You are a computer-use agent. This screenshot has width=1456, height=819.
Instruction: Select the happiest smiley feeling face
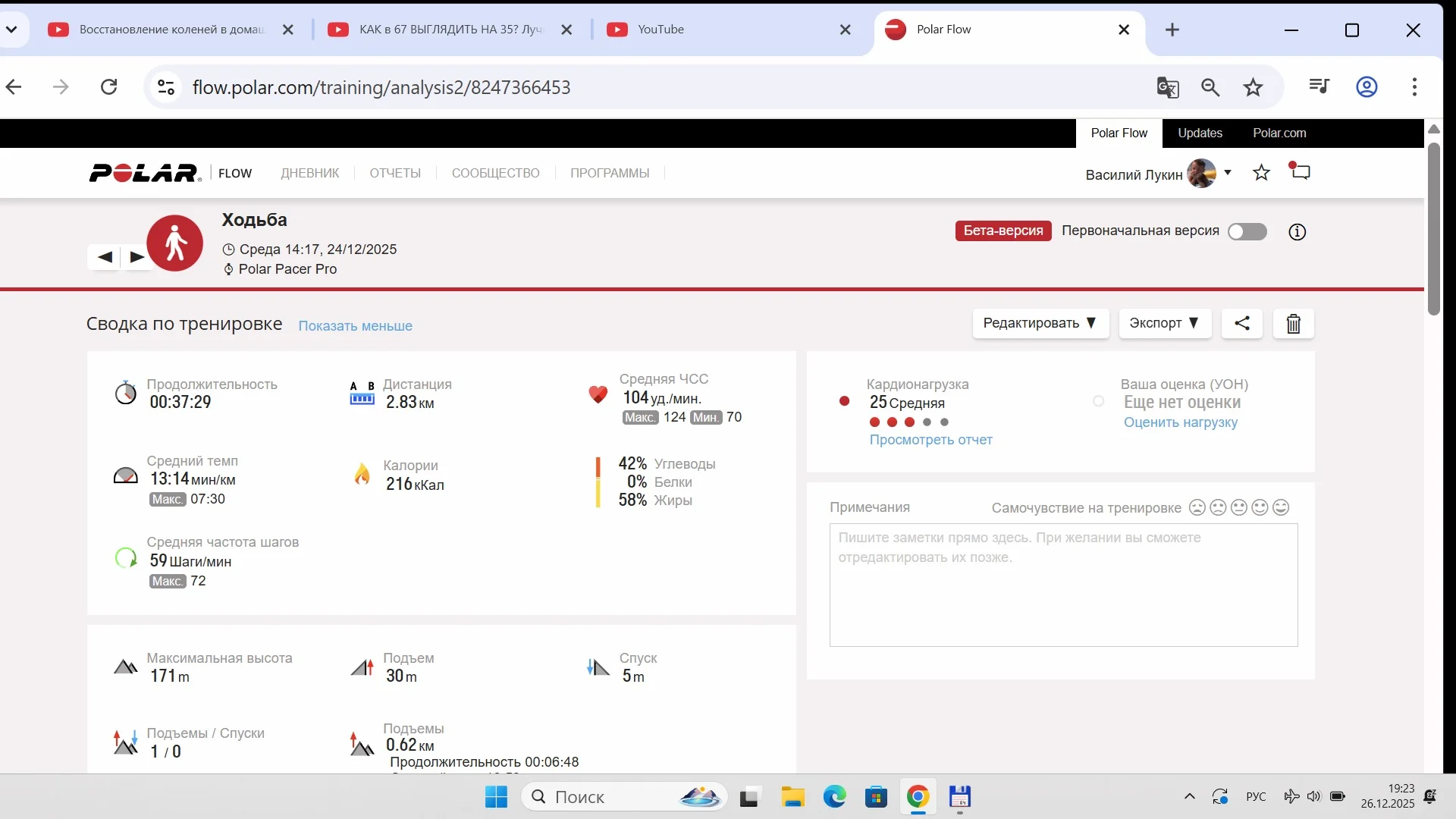[x=1281, y=507]
